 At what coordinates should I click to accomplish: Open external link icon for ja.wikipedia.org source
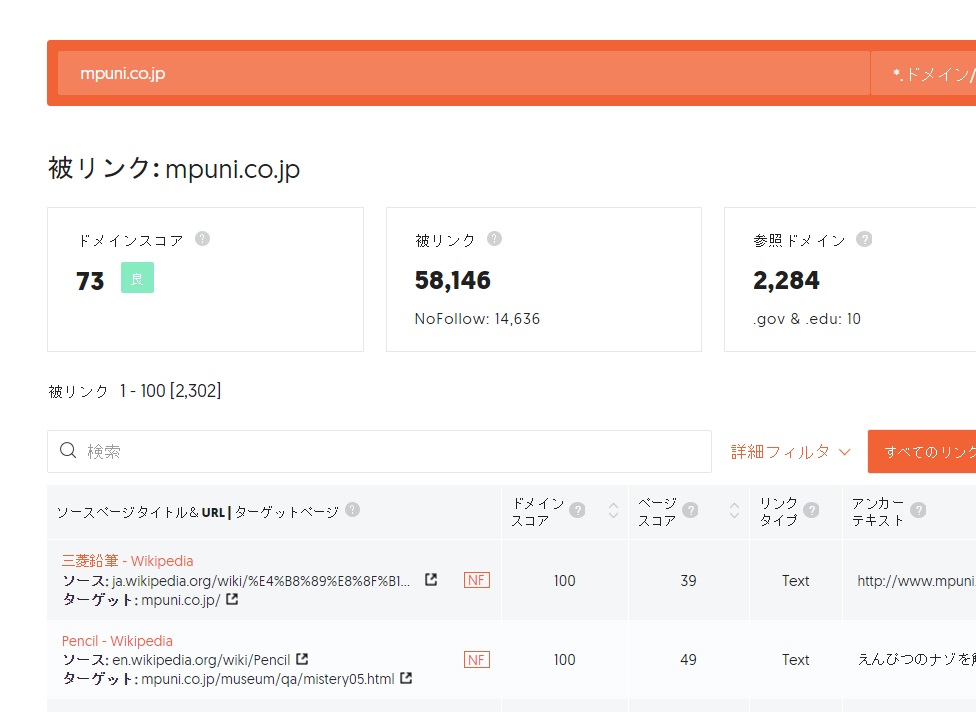click(431, 579)
